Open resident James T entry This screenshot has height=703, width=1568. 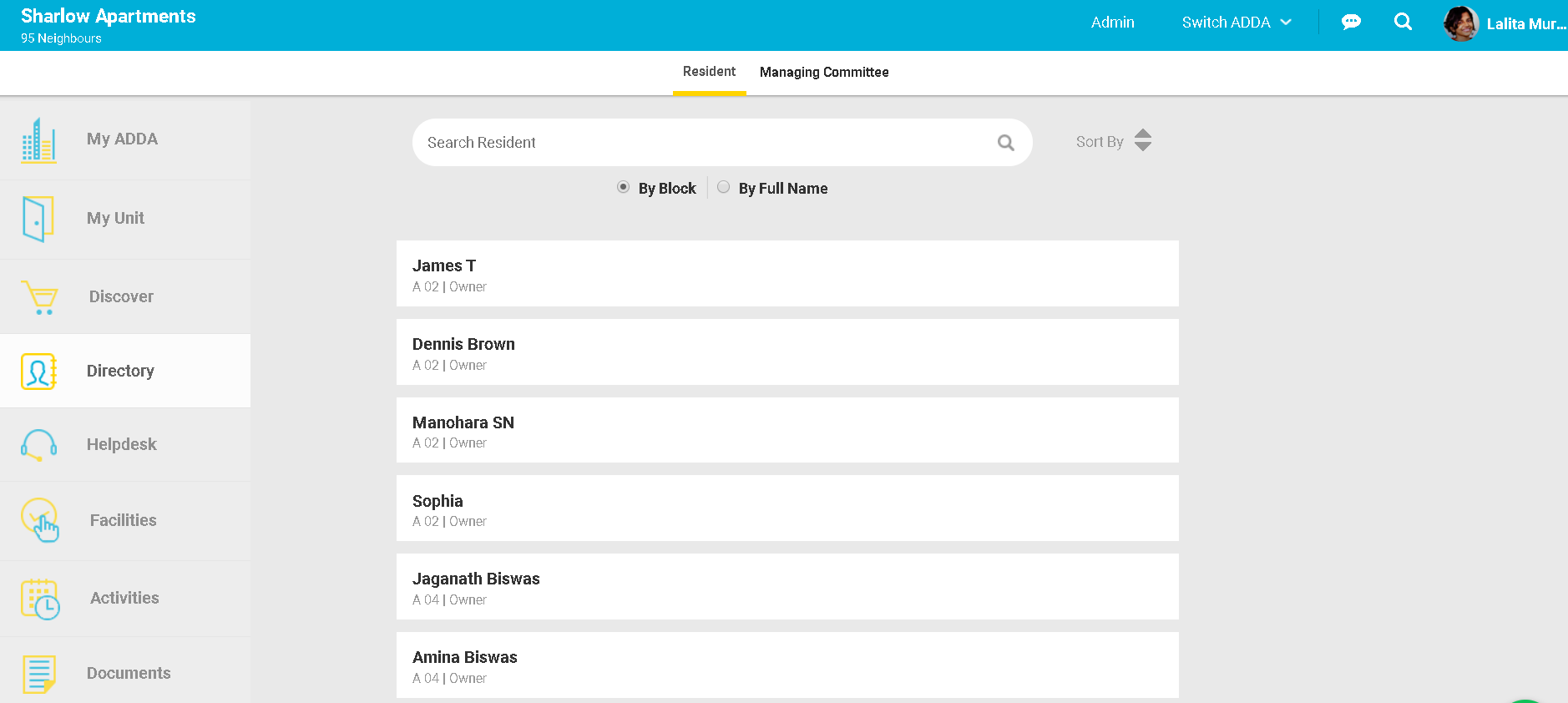pyautogui.click(x=787, y=274)
